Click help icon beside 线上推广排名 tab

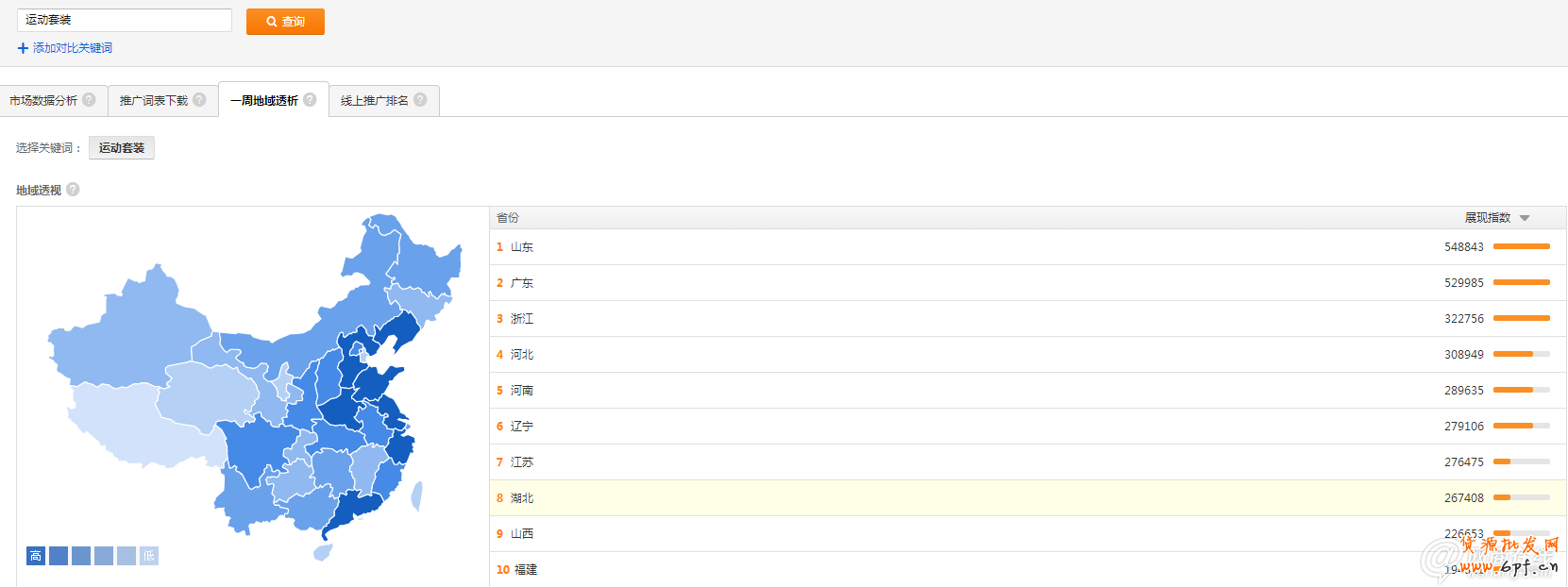420,99
